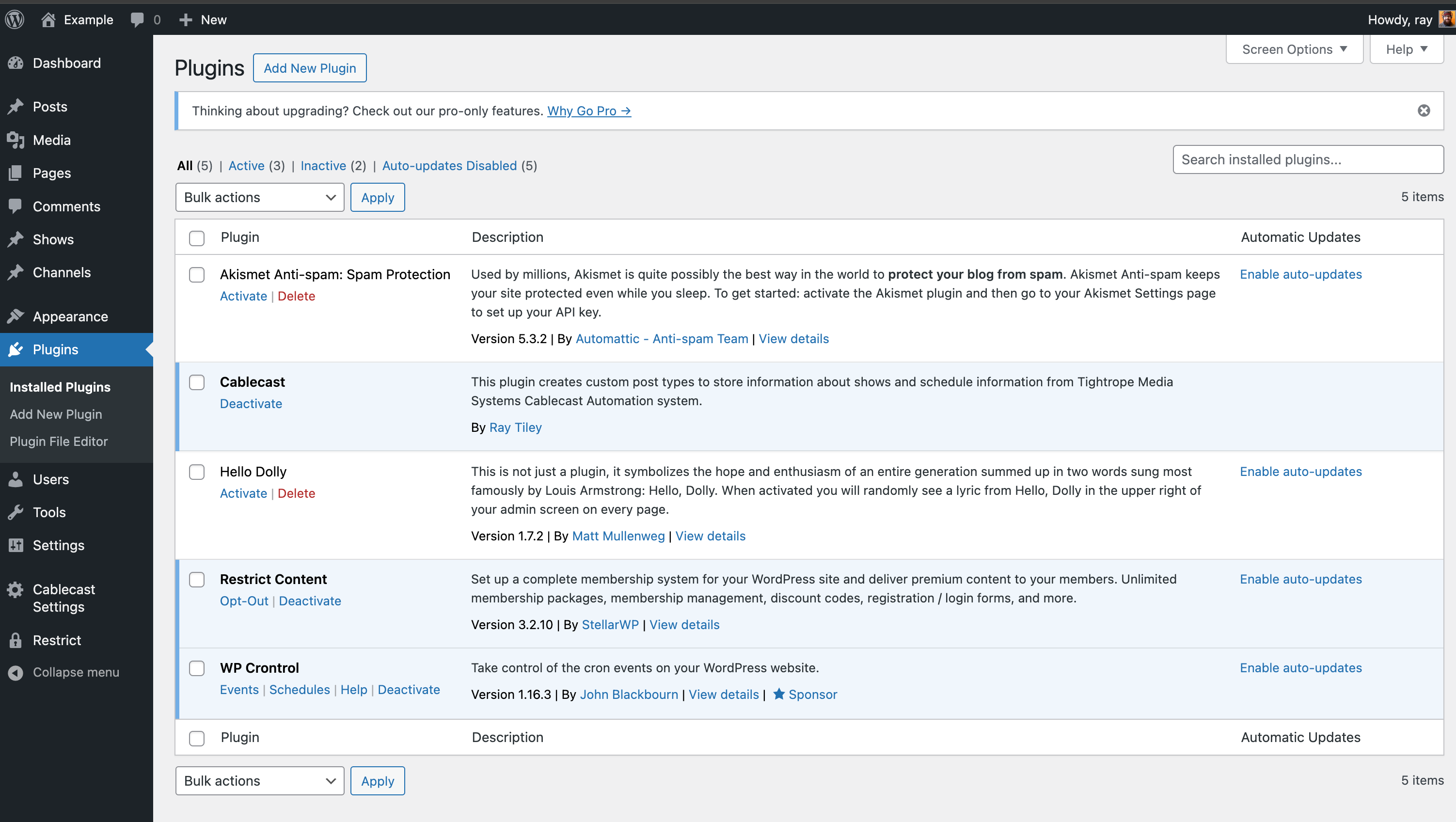The height and width of the screenshot is (822, 1456).
Task: Deactivate the Cablecast plugin
Action: [x=251, y=404]
